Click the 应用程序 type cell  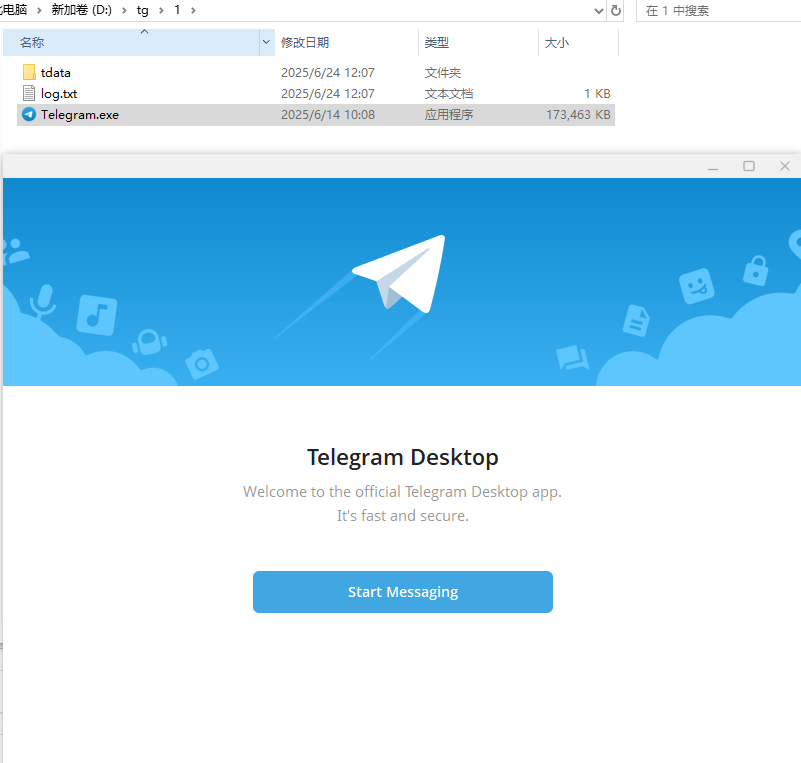[x=449, y=114]
